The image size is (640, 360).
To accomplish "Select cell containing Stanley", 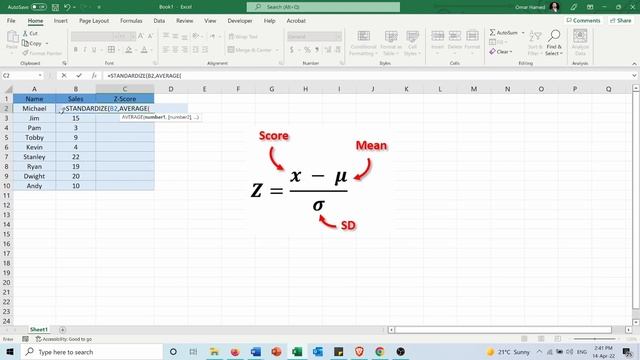I will tap(34, 157).
